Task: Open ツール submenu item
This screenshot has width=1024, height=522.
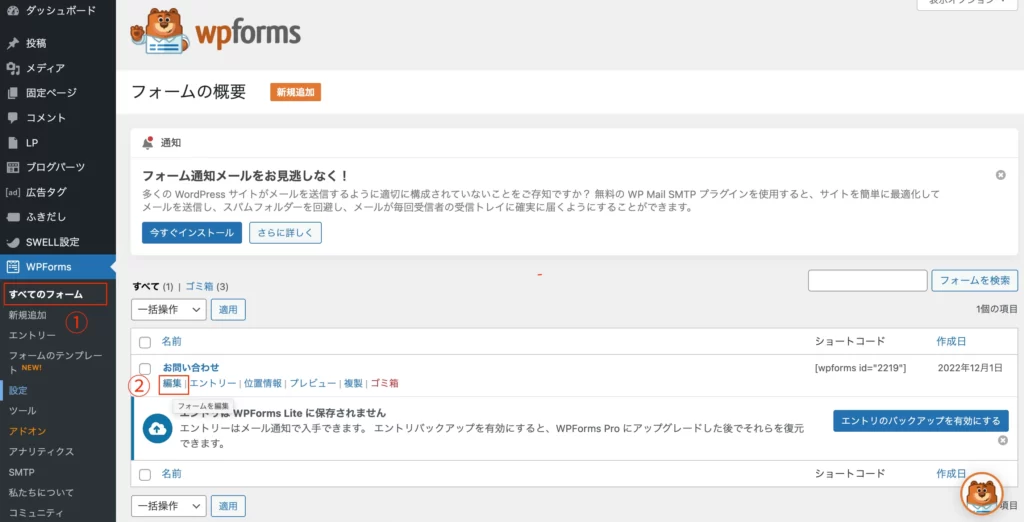Action: (22, 411)
